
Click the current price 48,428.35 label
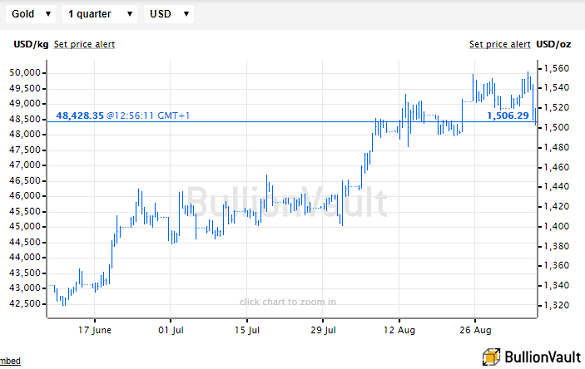(x=80, y=116)
